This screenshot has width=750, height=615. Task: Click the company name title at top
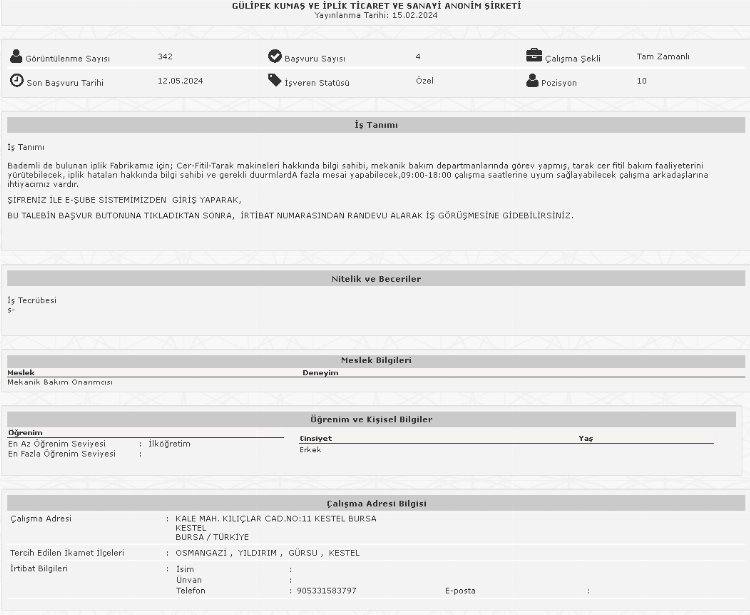pos(375,6)
